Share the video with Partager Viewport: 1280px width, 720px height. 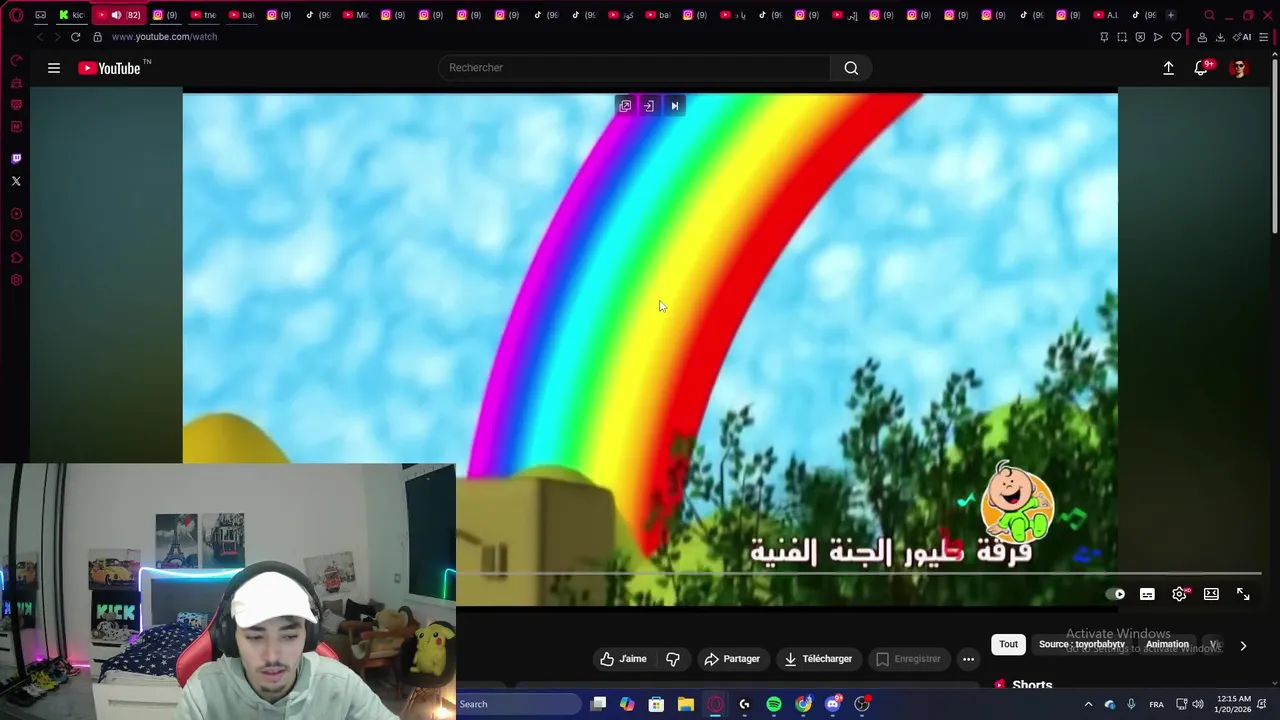click(732, 659)
